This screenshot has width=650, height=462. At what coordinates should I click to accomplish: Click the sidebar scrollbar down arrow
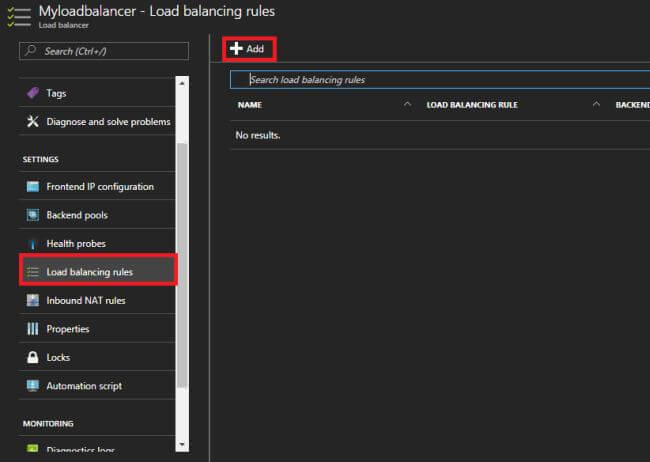(x=182, y=444)
